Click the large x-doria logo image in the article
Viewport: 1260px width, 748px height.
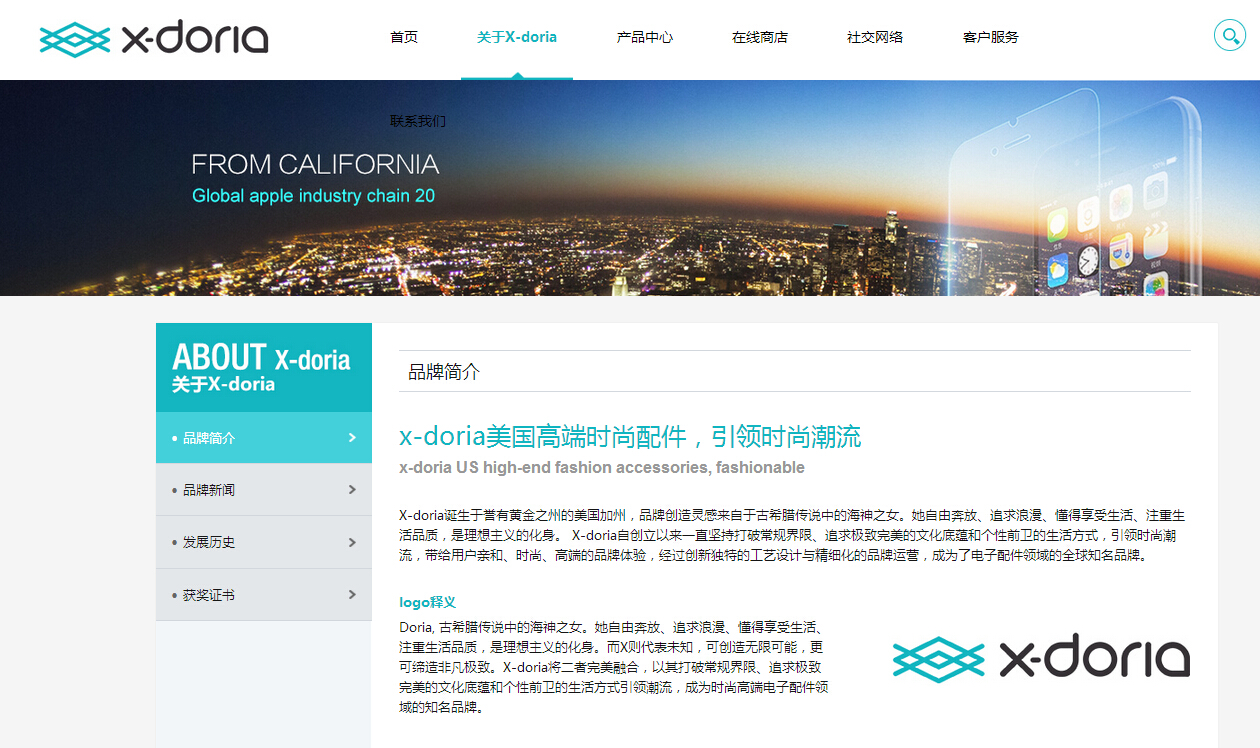pyautogui.click(x=1041, y=658)
